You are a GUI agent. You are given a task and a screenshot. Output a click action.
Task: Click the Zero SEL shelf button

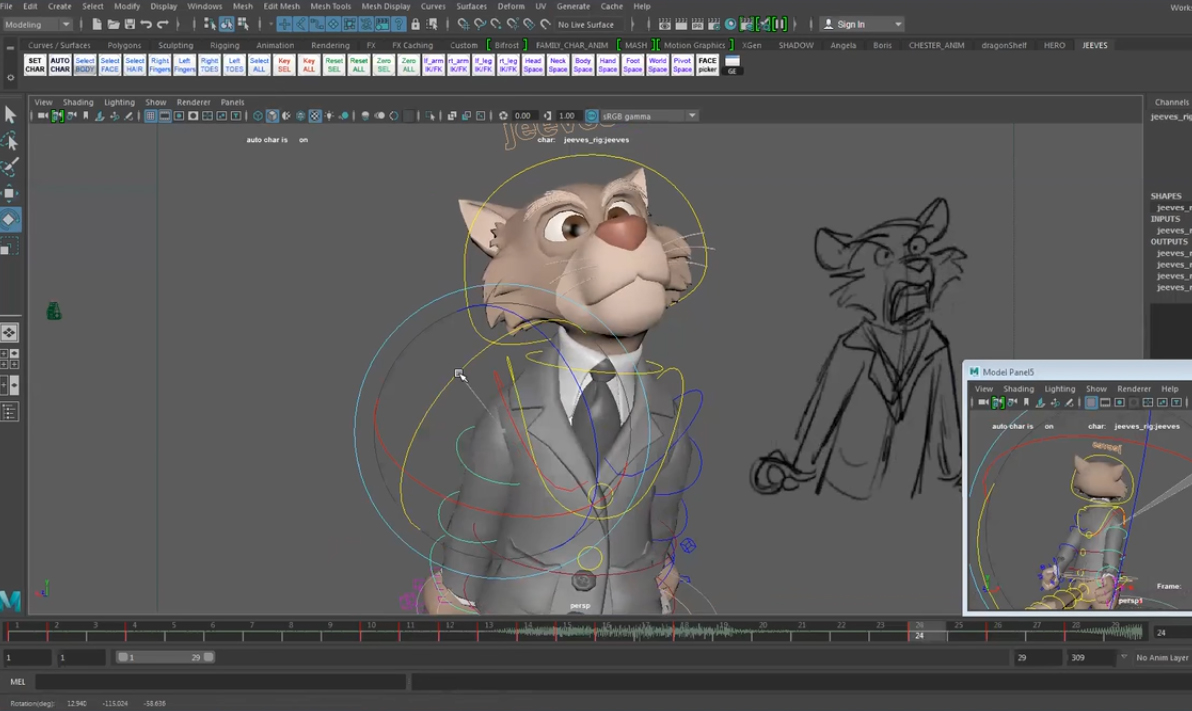pyautogui.click(x=384, y=65)
